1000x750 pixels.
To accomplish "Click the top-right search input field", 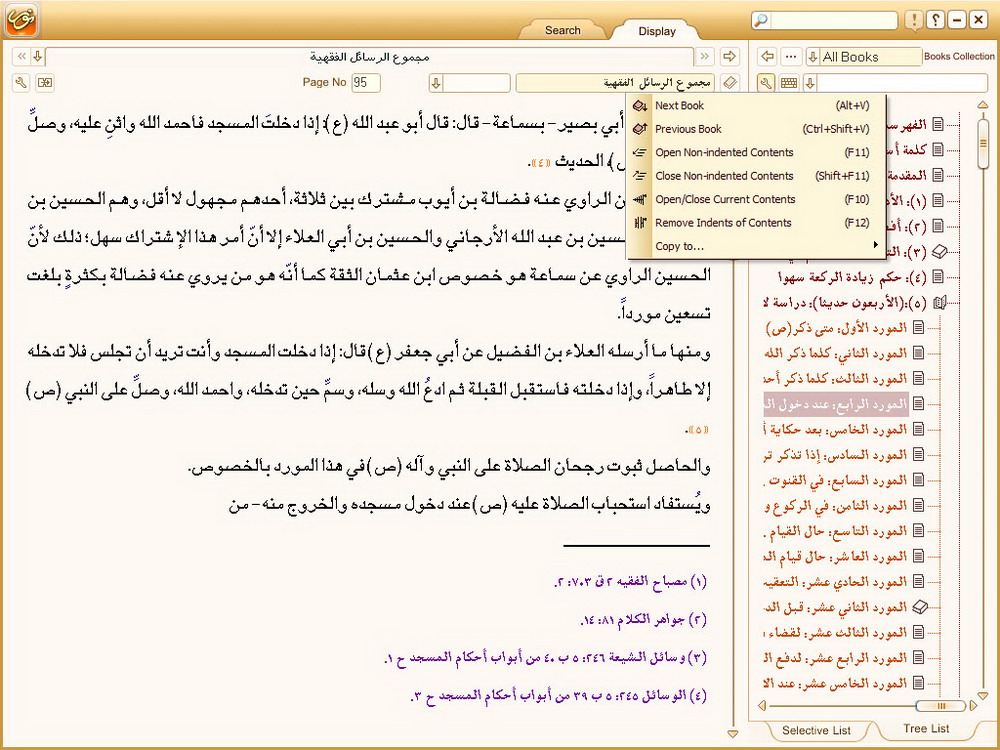I will pyautogui.click(x=833, y=20).
